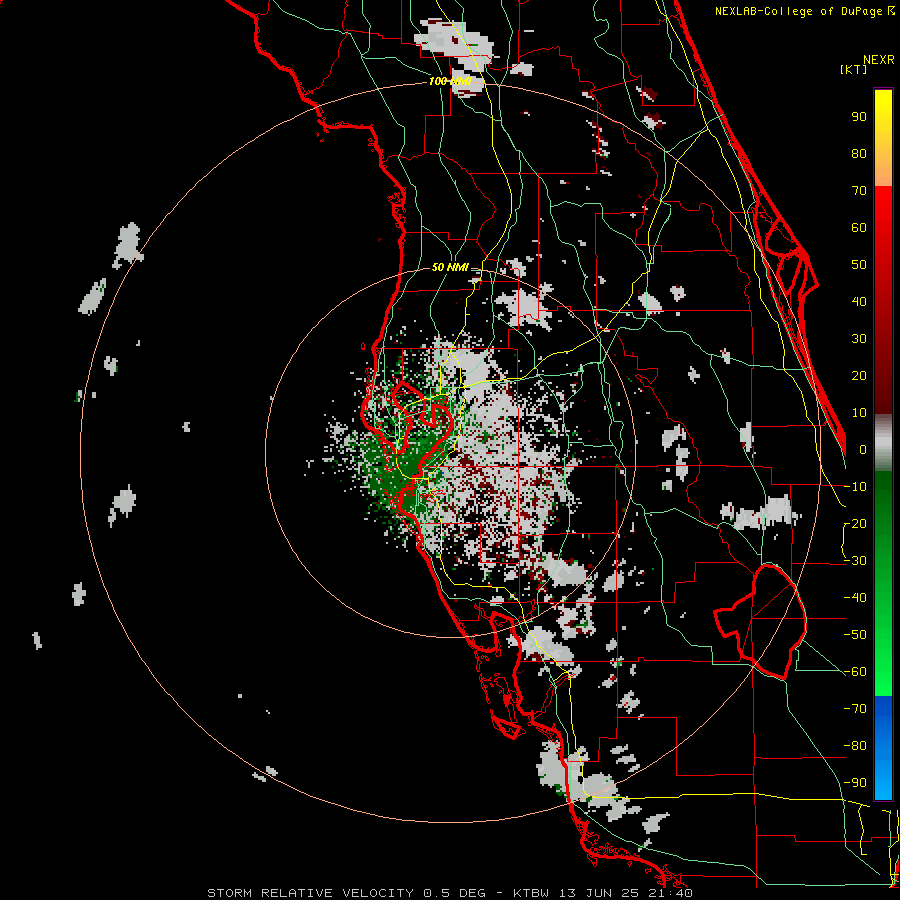Click the positive 10 scale value
The width and height of the screenshot is (900, 900).
pyautogui.click(x=859, y=413)
